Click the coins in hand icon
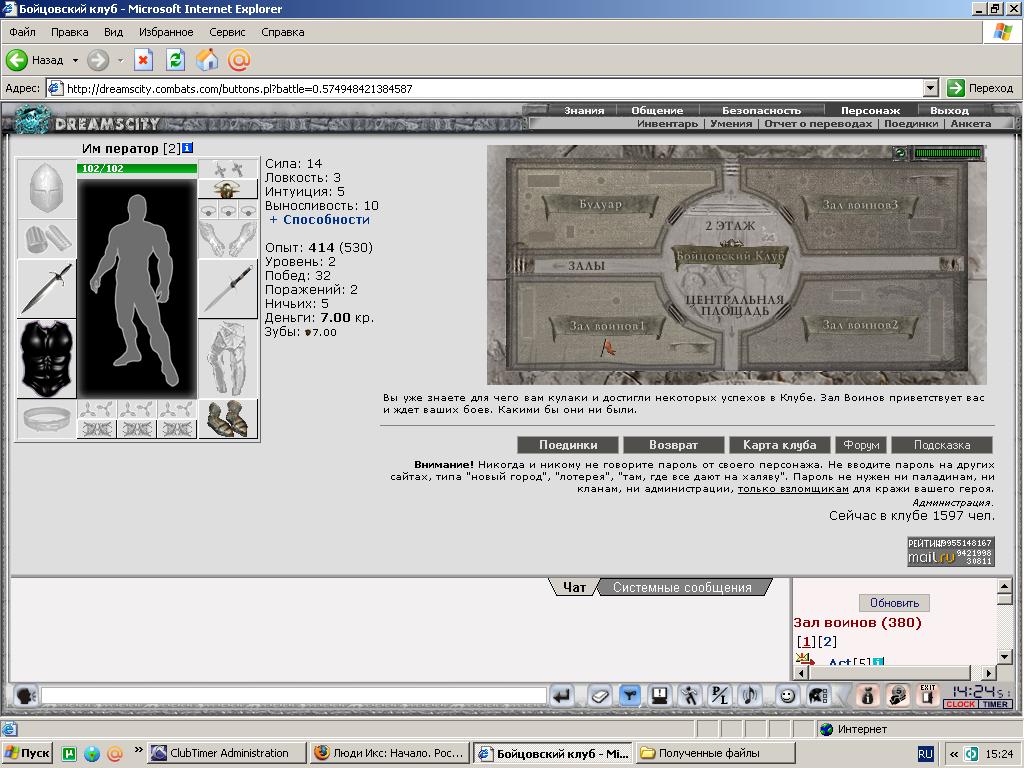This screenshot has width=1024, height=768. click(898, 696)
